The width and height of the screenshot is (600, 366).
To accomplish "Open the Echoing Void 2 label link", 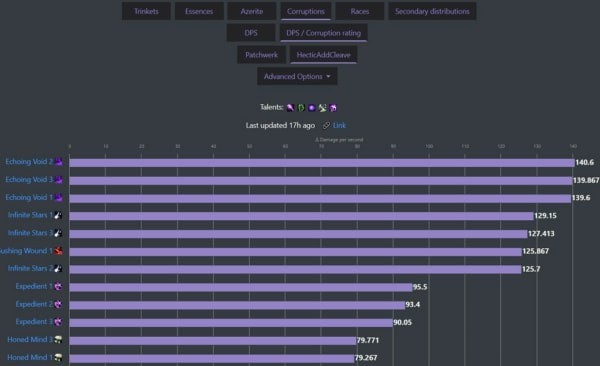I will click(x=29, y=162).
